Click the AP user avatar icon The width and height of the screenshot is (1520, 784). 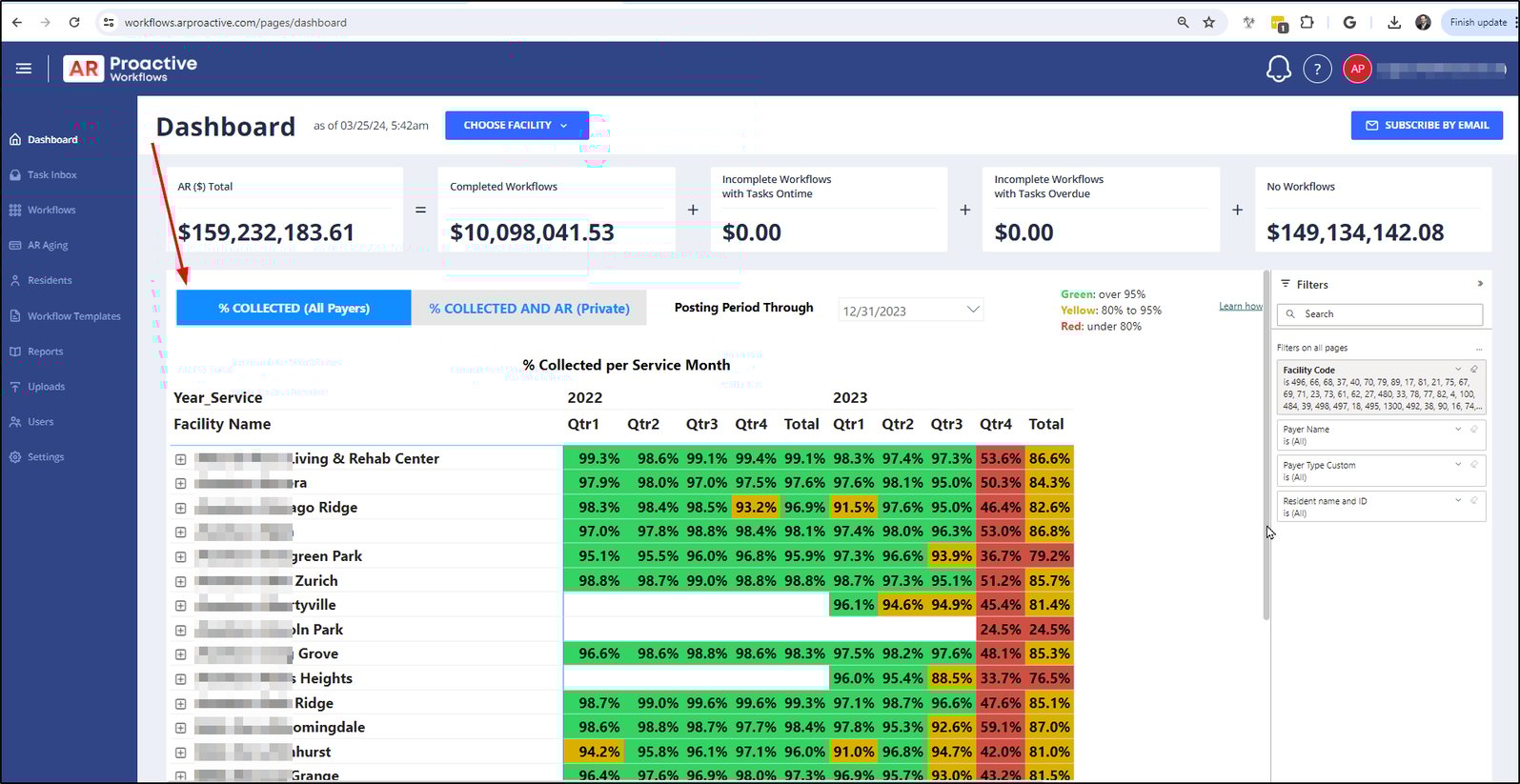tap(1357, 69)
